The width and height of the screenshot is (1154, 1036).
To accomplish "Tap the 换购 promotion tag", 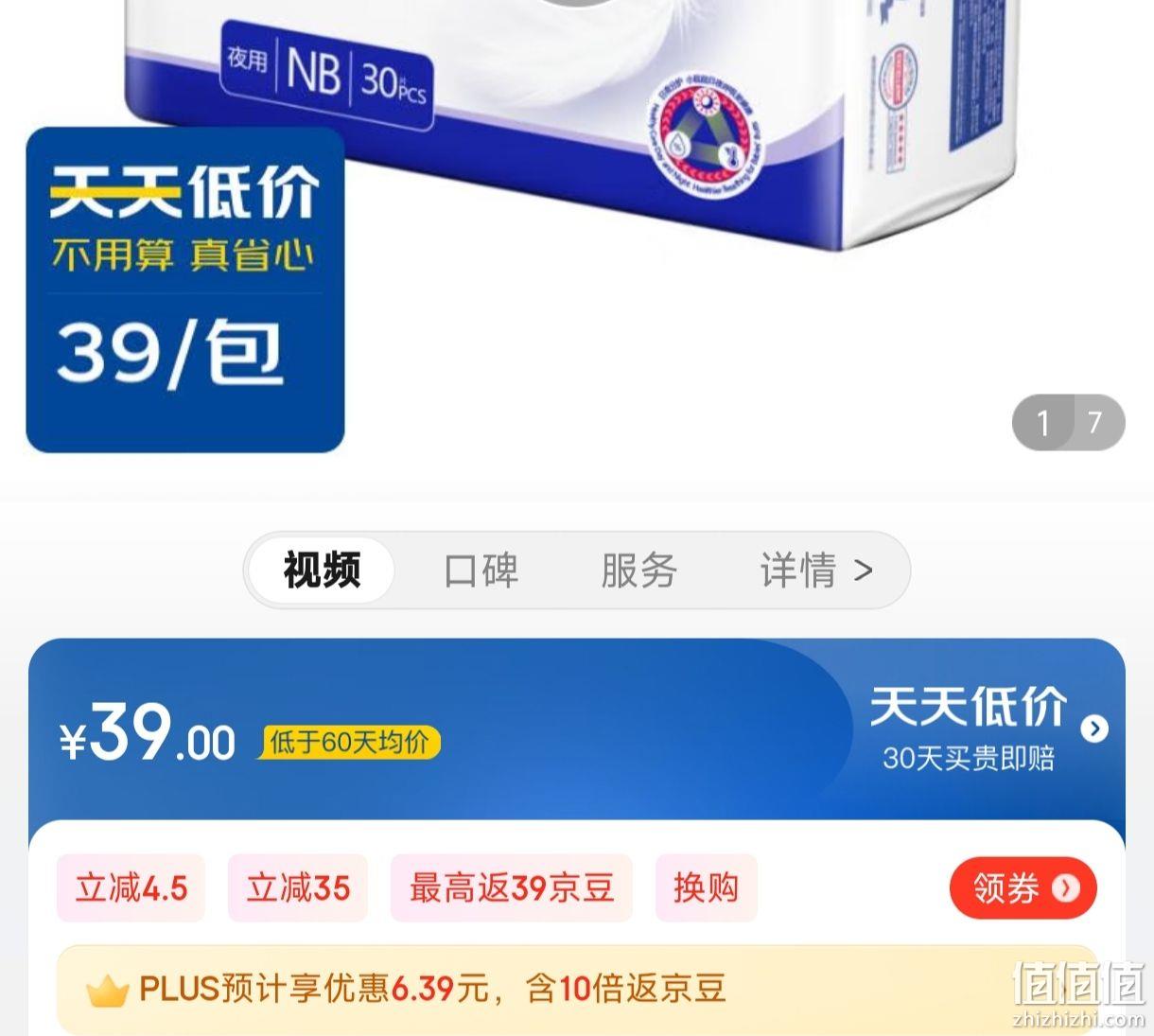I will [x=706, y=887].
